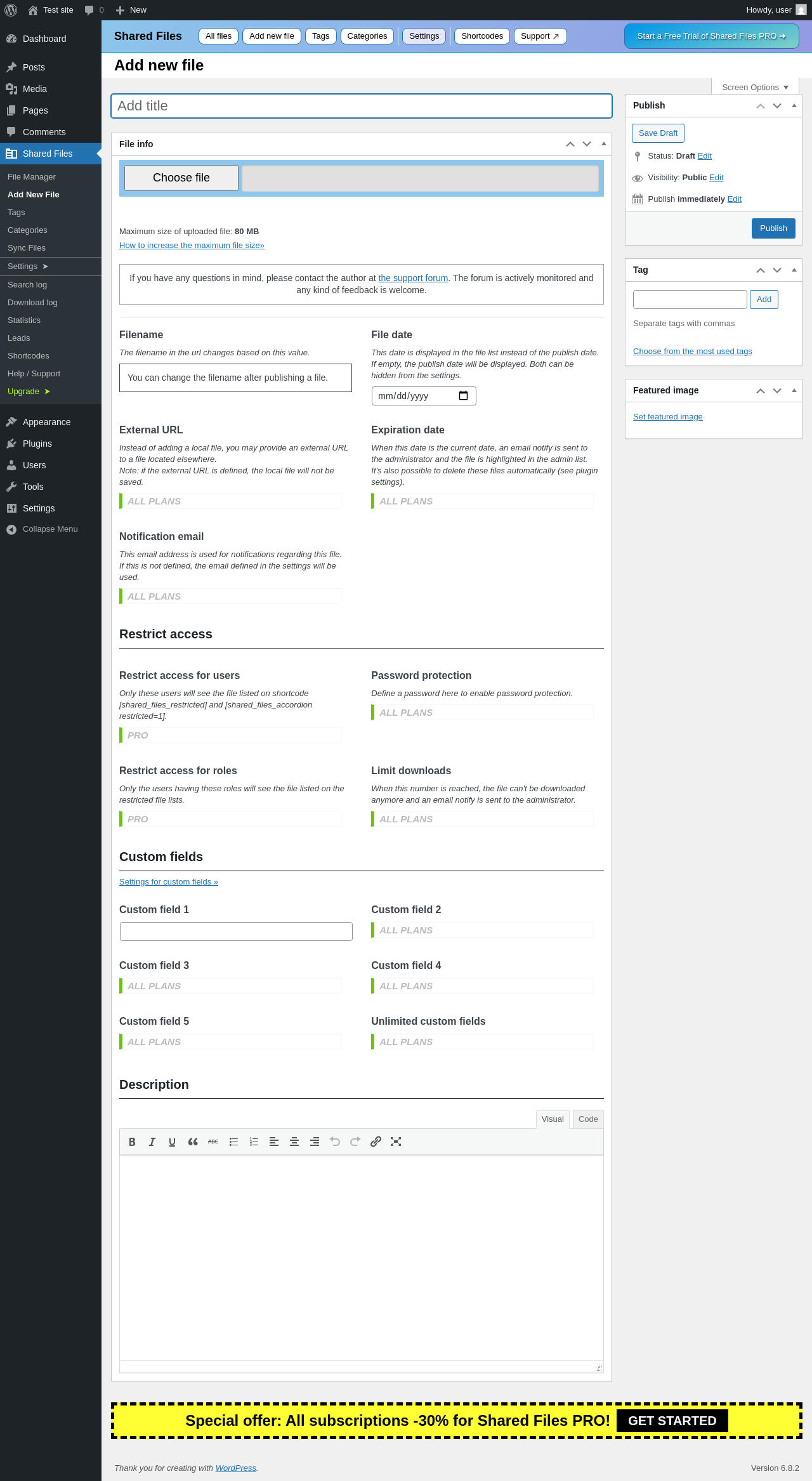Apply italic formatting in Description editor
812x1481 pixels.
(152, 1142)
